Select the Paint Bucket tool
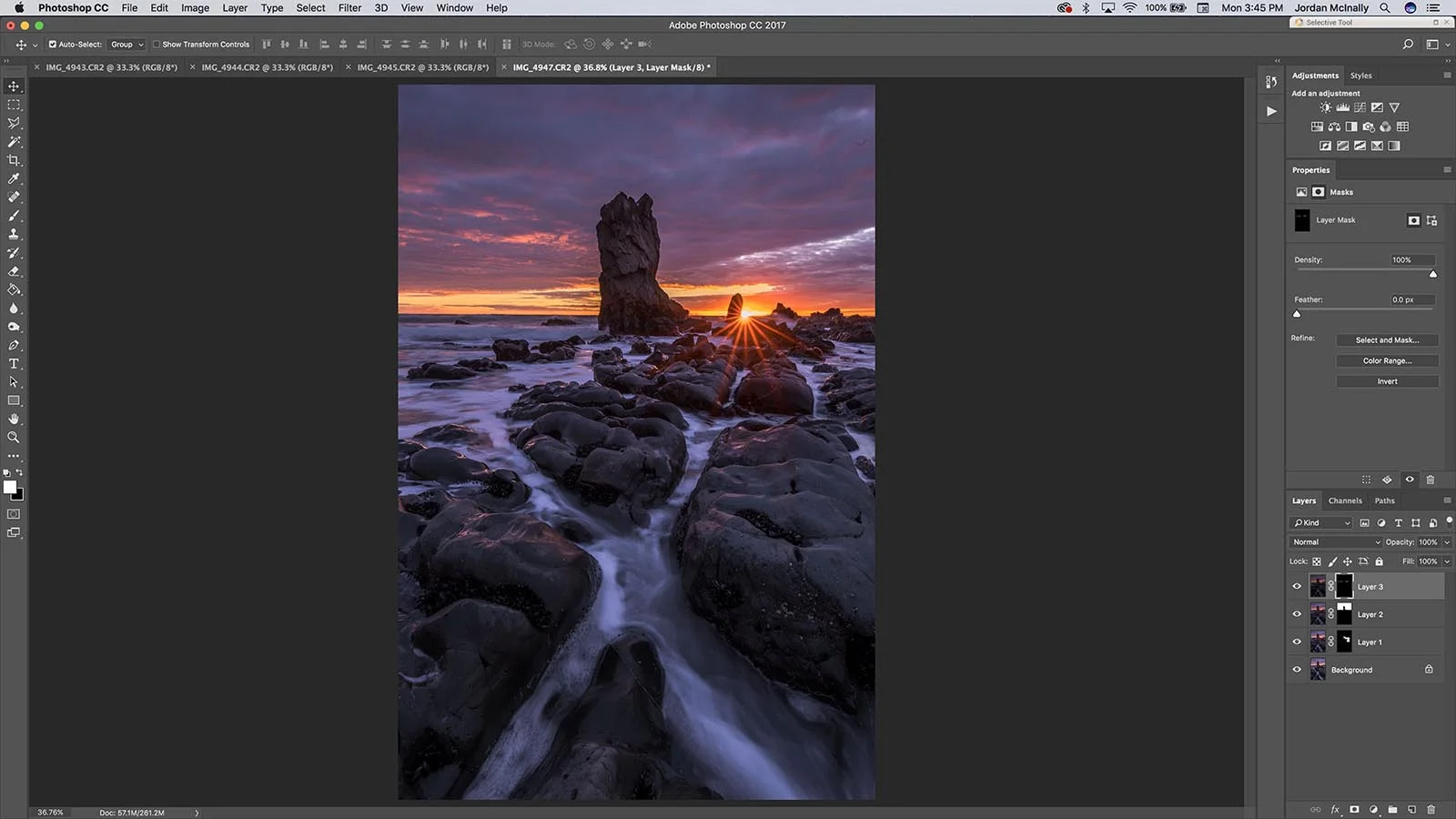Viewport: 1456px width, 819px height. click(x=14, y=289)
